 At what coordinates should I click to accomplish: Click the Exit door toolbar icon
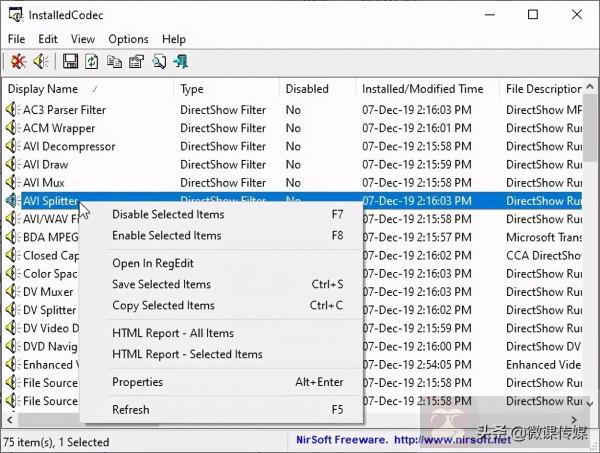coord(181,61)
